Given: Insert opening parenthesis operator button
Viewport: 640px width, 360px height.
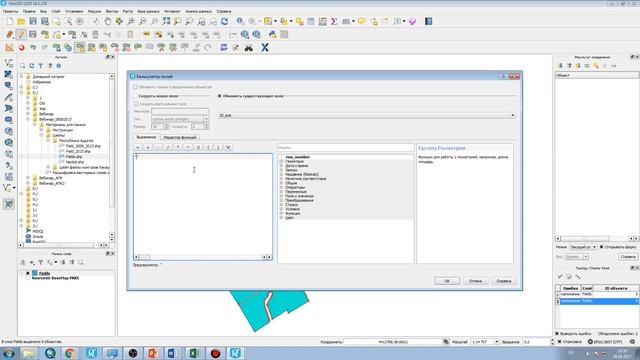Looking at the screenshot, I should [208, 147].
